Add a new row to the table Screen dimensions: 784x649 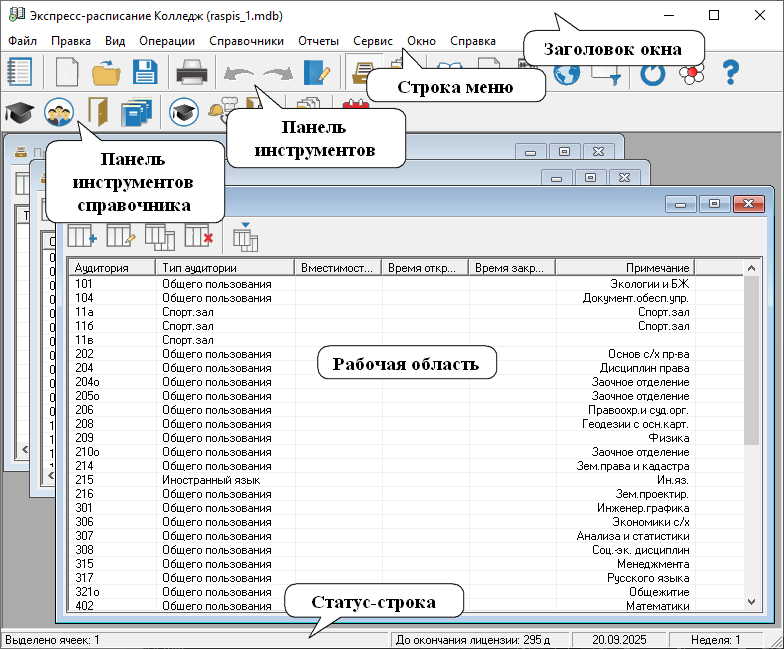pyautogui.click(x=82, y=237)
